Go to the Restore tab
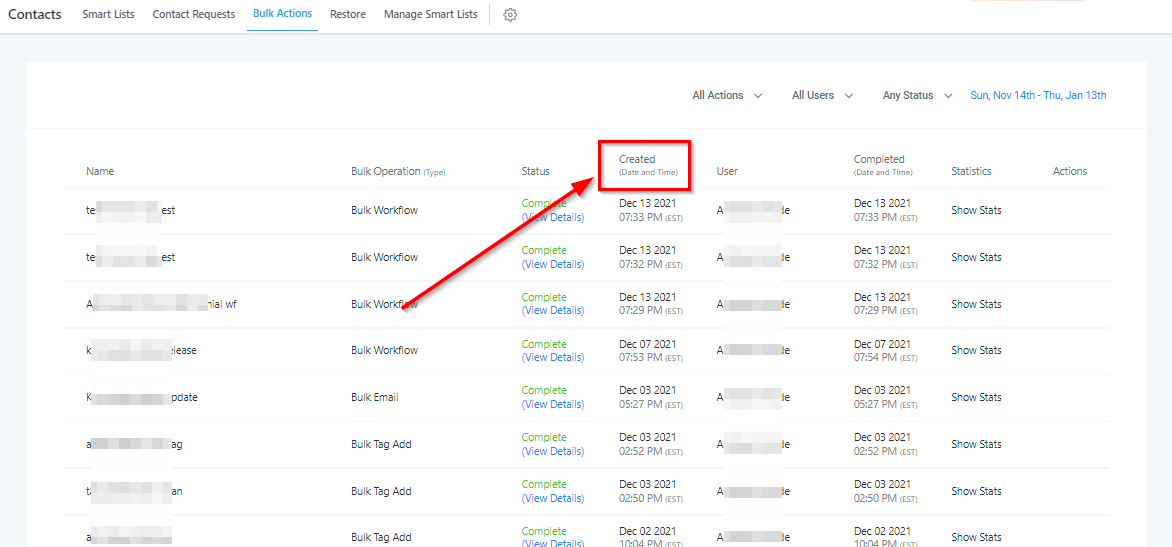The height and width of the screenshot is (547, 1172). point(348,15)
